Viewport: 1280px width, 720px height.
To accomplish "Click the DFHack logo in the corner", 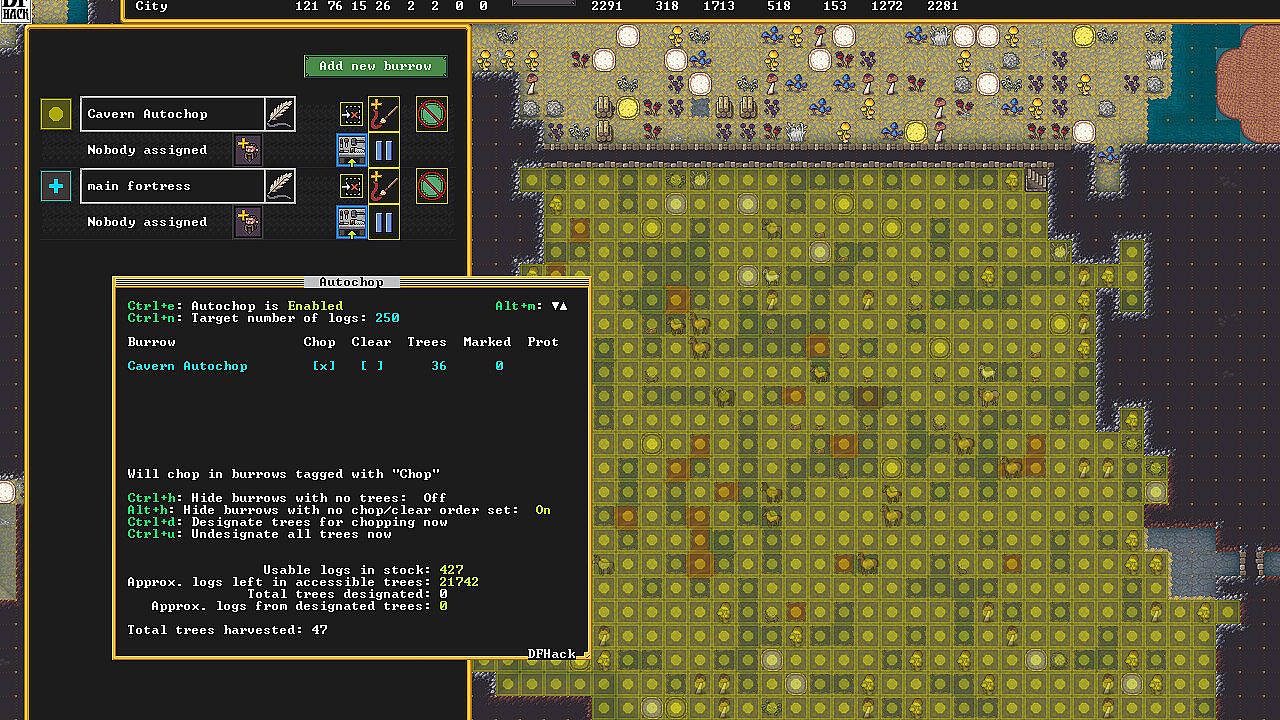I will tap(16, 11).
